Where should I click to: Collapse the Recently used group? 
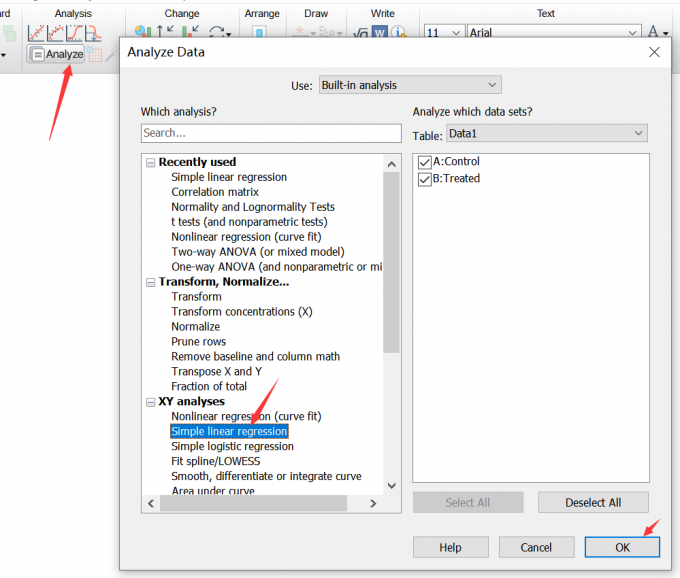(x=150, y=163)
